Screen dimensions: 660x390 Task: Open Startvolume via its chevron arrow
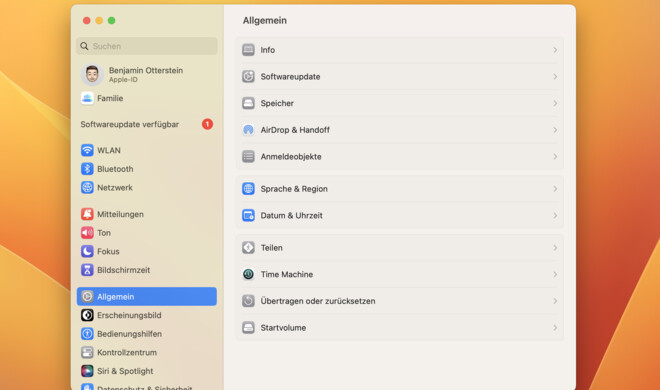pyautogui.click(x=555, y=328)
